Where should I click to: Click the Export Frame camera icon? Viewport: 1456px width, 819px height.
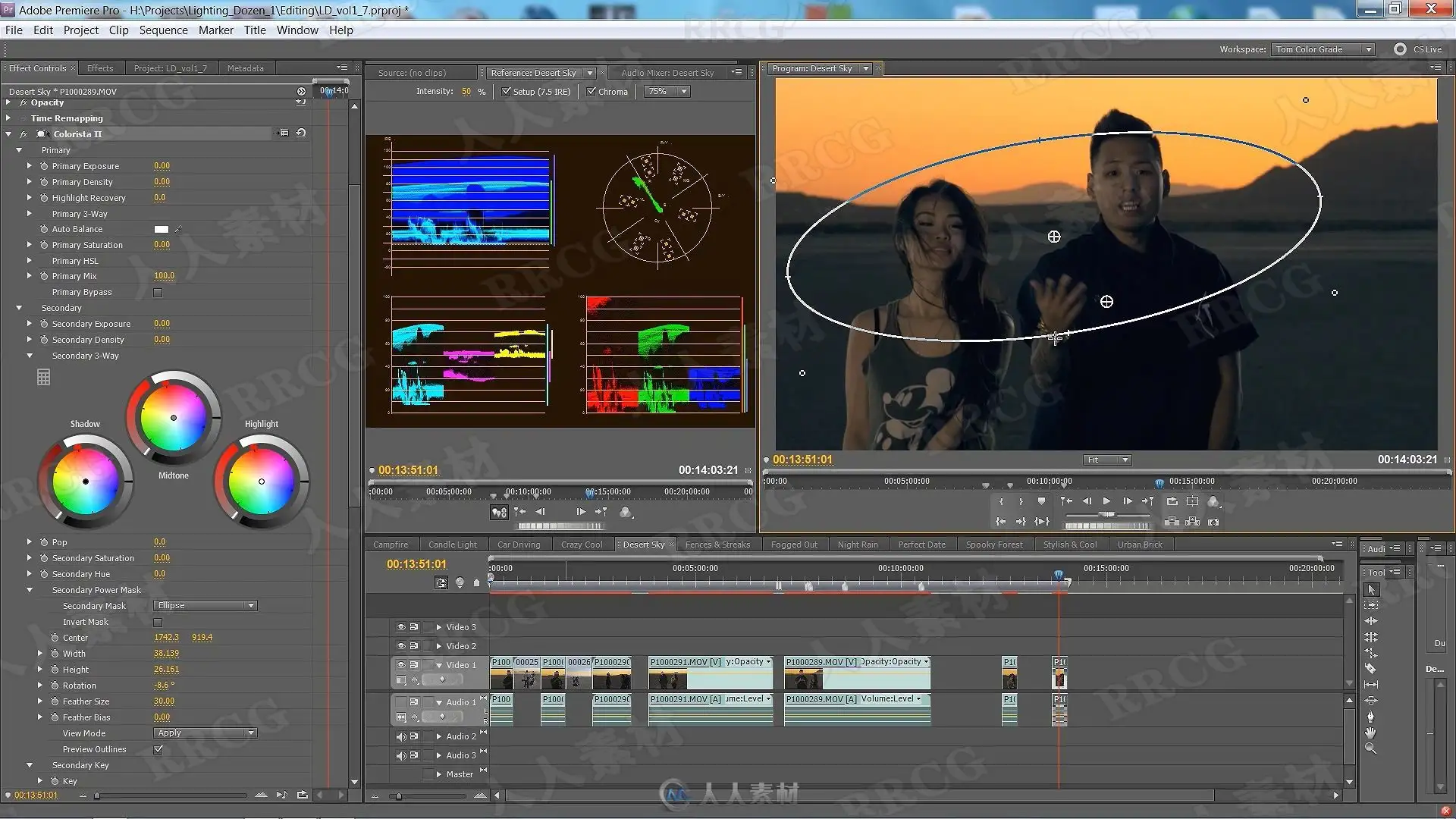coord(1213,522)
